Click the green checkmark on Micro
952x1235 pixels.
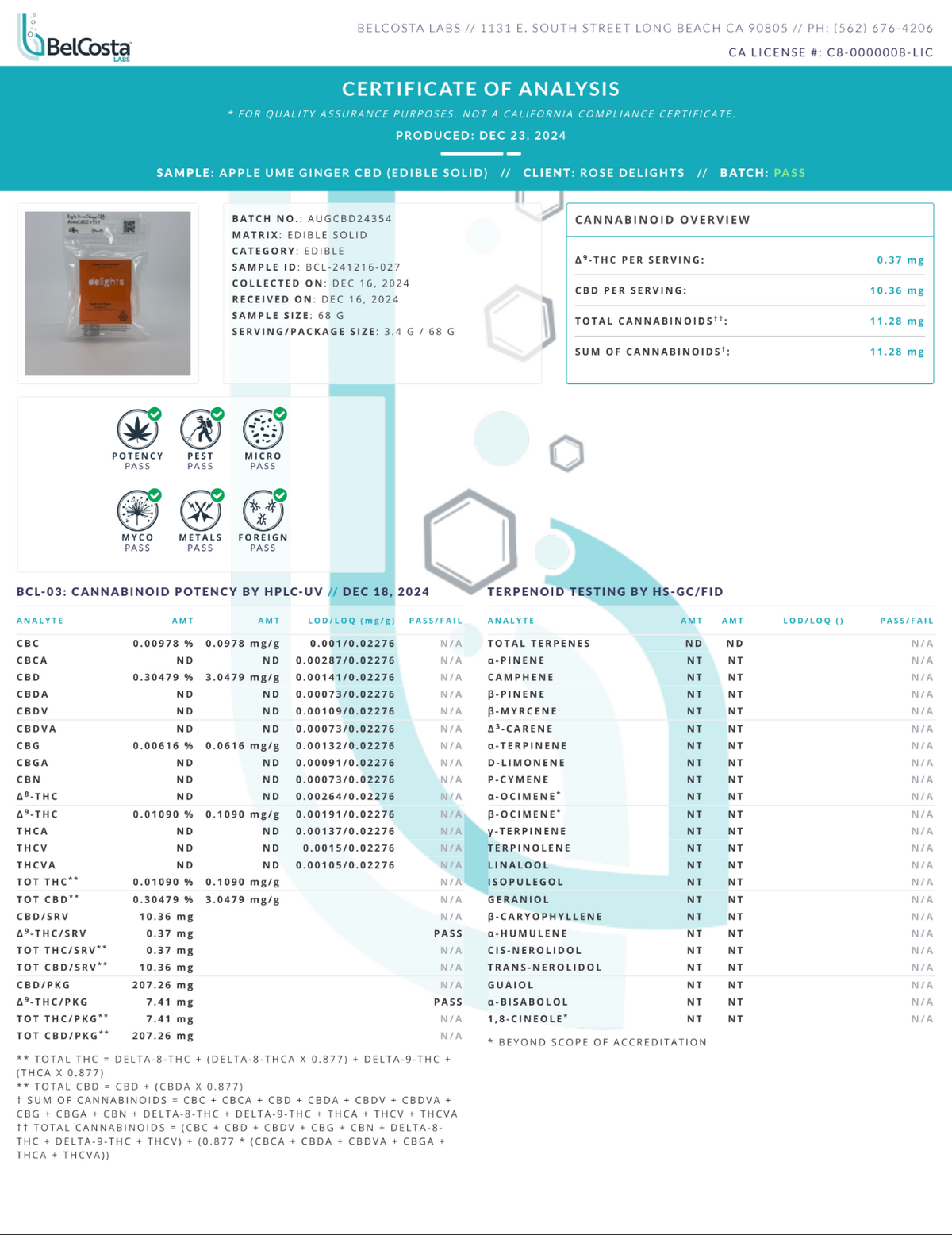[280, 414]
